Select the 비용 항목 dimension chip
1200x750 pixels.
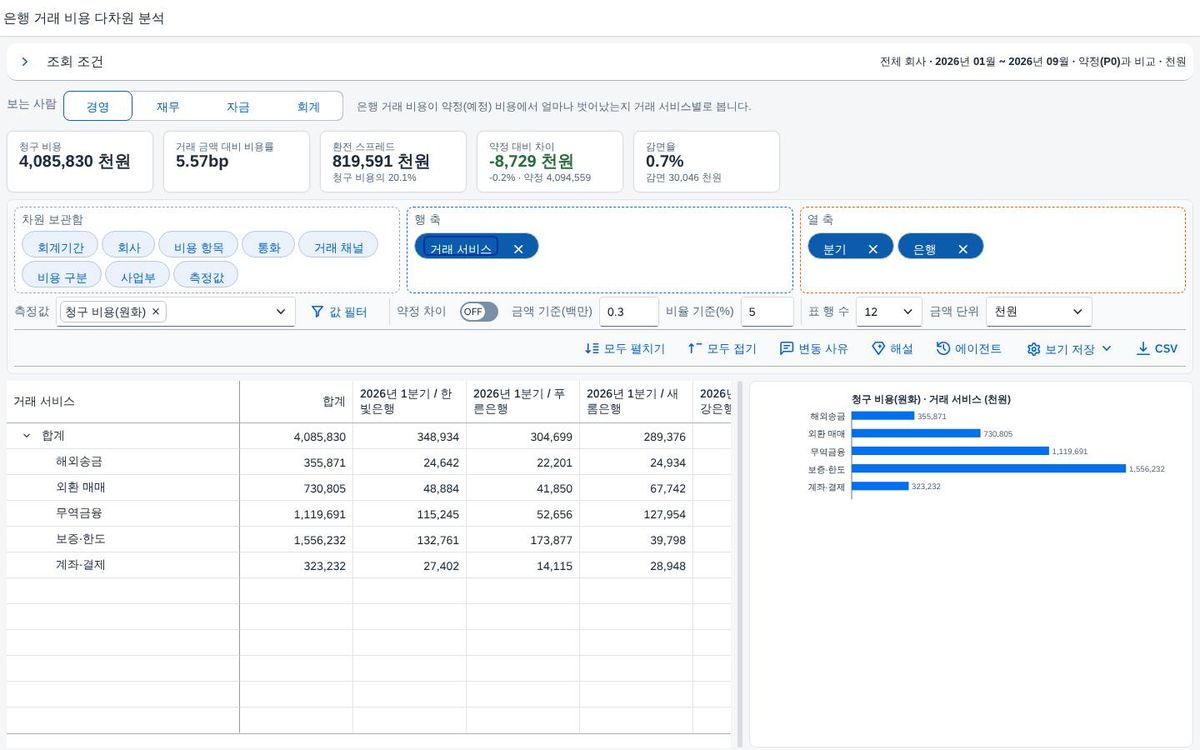click(198, 247)
